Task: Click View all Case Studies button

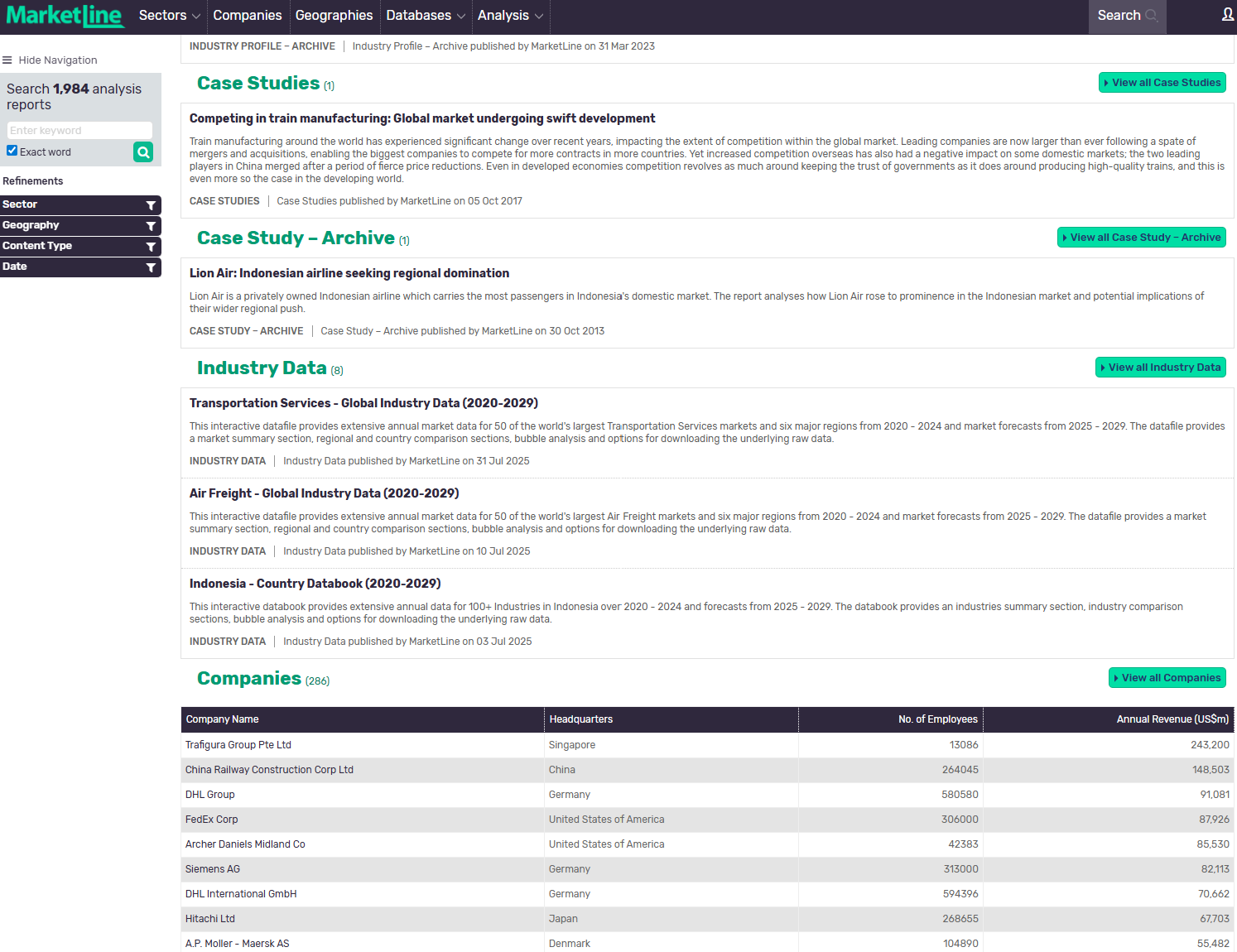Action: tap(1162, 83)
